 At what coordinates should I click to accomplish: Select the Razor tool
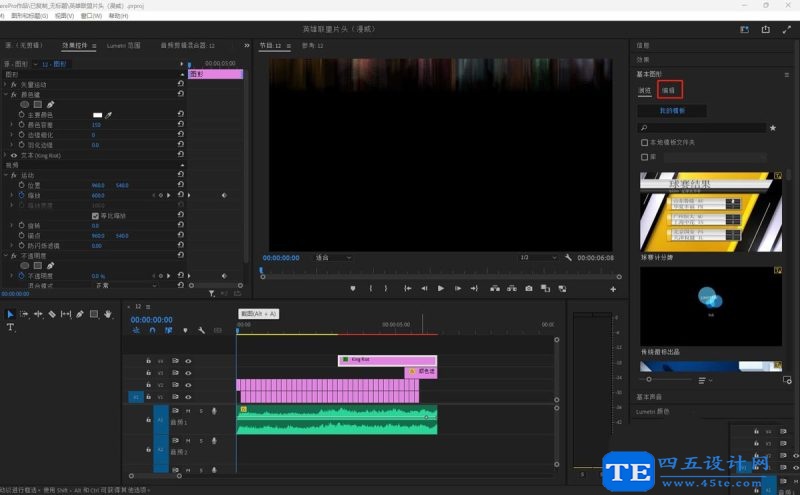[x=52, y=314]
